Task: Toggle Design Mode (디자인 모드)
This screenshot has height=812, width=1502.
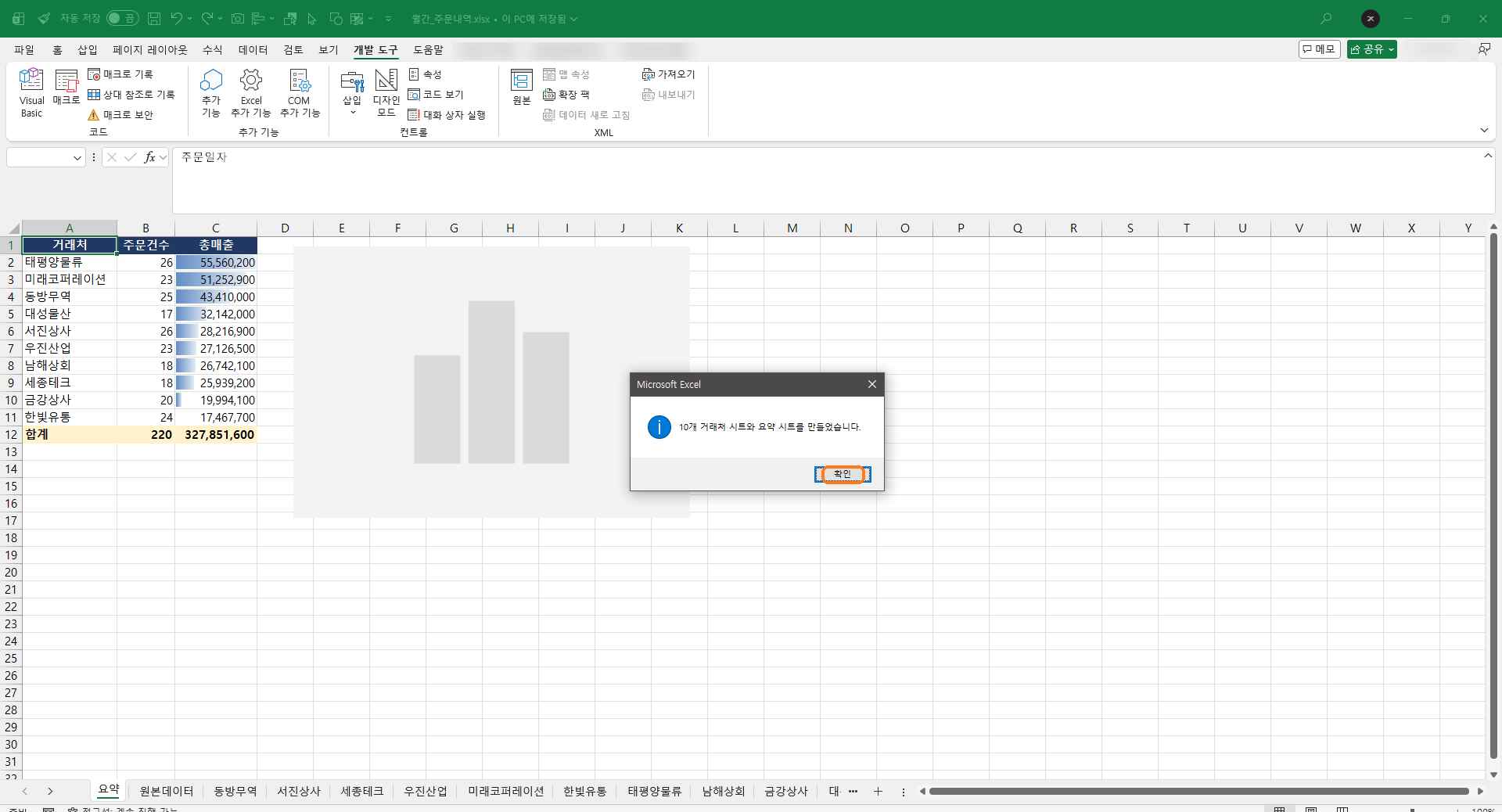Action: (386, 92)
